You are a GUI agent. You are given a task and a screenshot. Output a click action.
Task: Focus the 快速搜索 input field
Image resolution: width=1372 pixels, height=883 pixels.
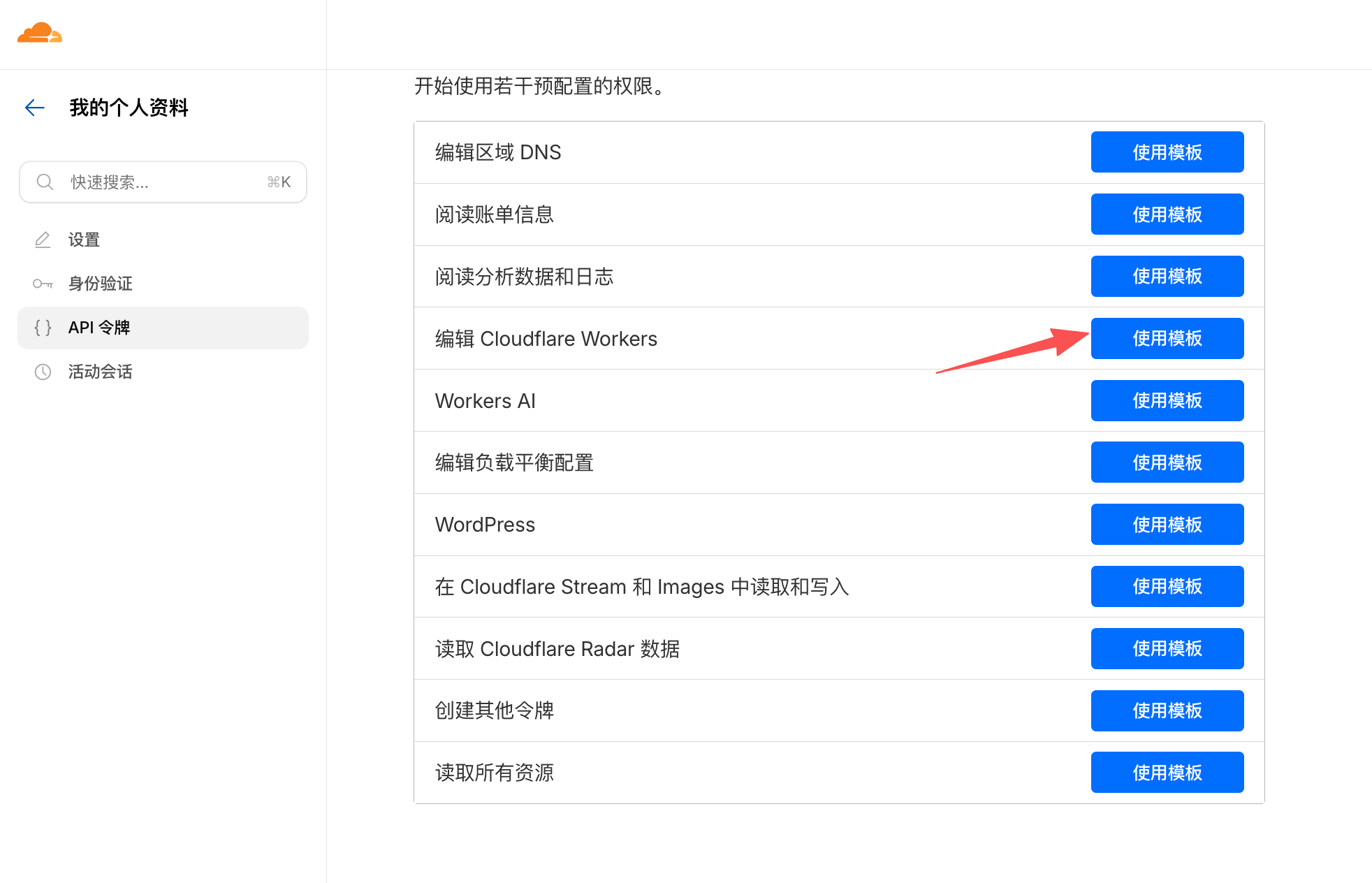tap(164, 182)
